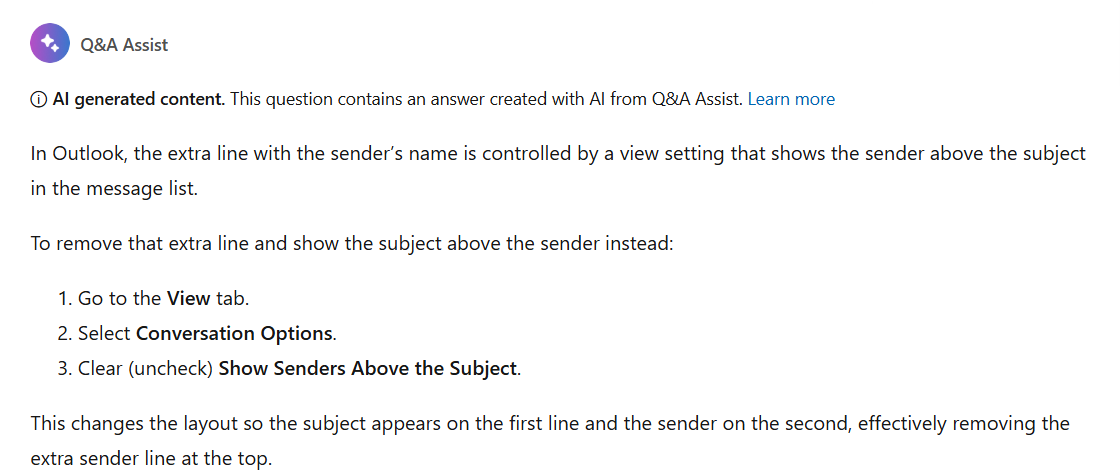This screenshot has height=473, width=1120.
Task: Click the paragraph starting "In Outlook, the extra line"
Action: tap(558, 171)
